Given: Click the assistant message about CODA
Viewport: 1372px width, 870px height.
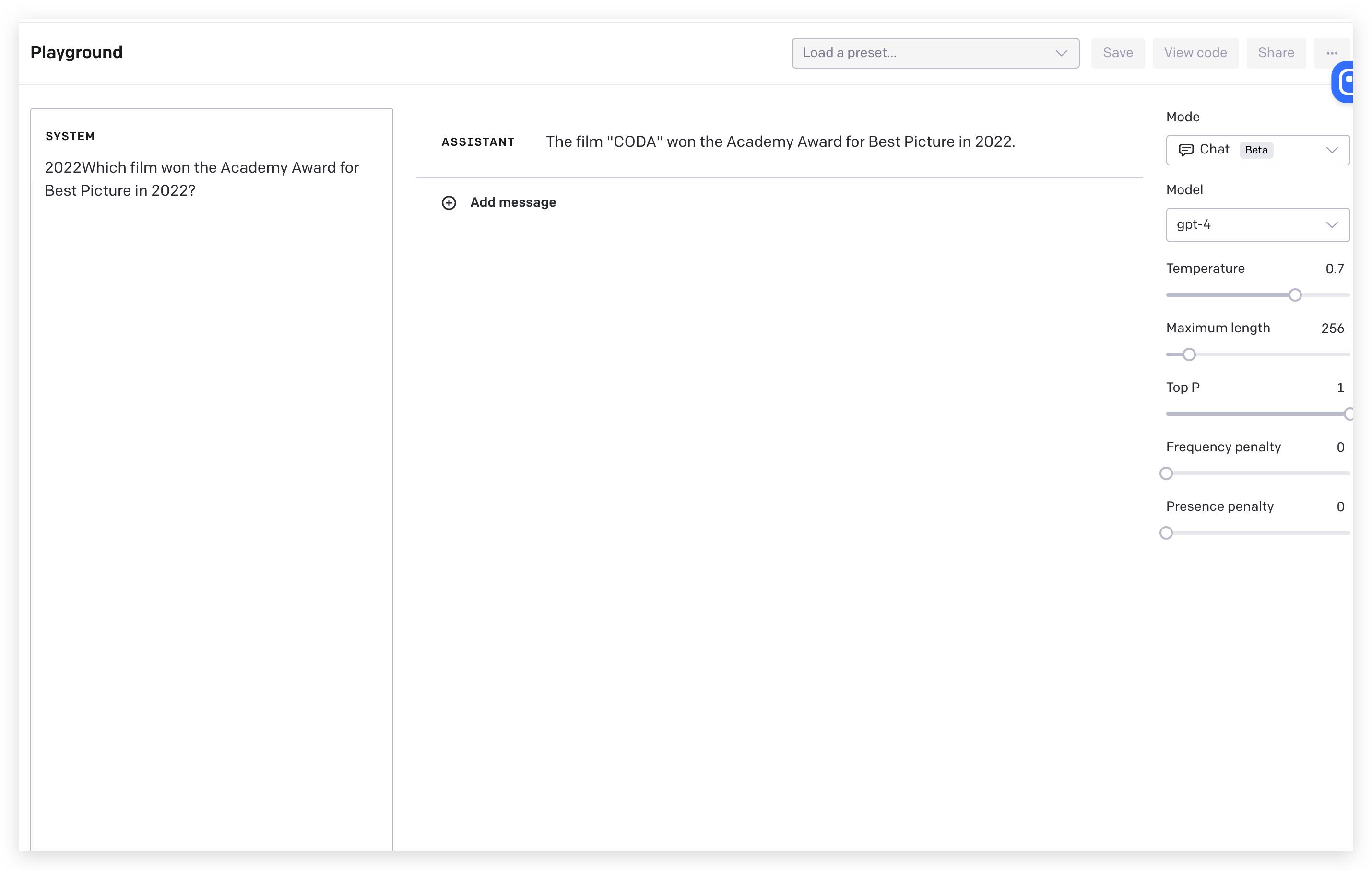Looking at the screenshot, I should (x=780, y=142).
